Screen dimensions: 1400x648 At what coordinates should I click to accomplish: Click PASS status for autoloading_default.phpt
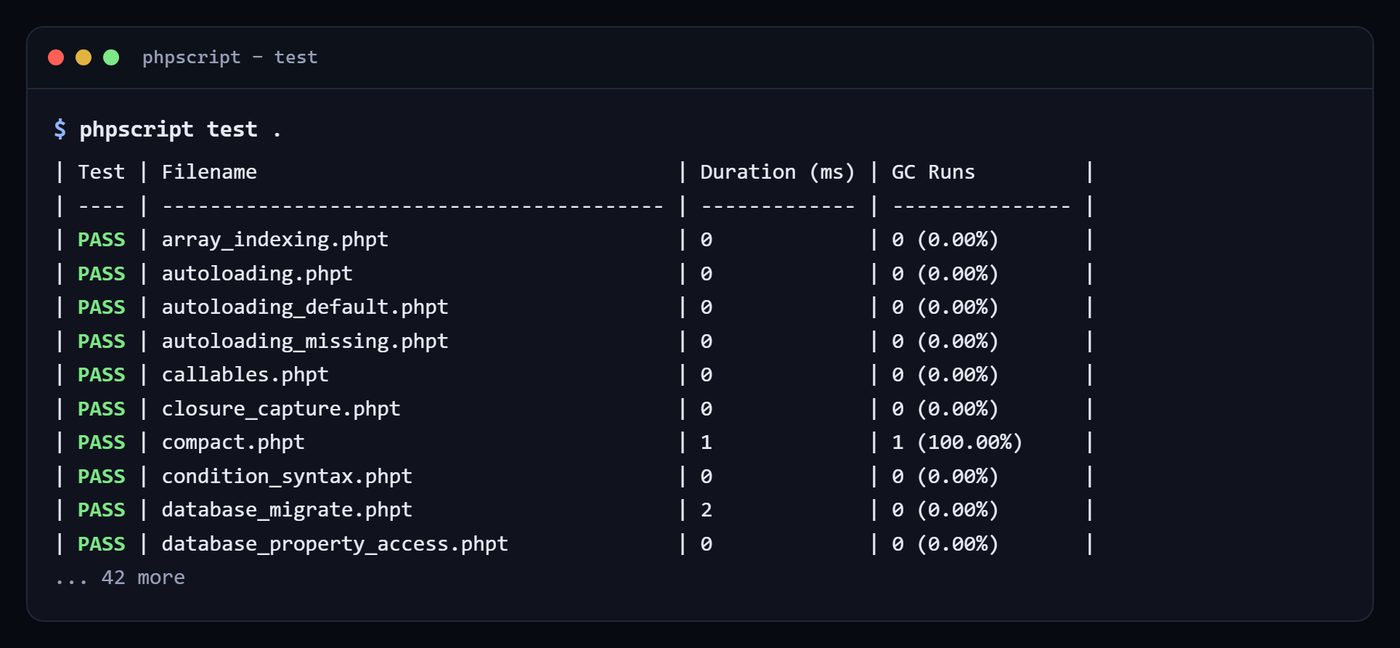[x=101, y=307]
